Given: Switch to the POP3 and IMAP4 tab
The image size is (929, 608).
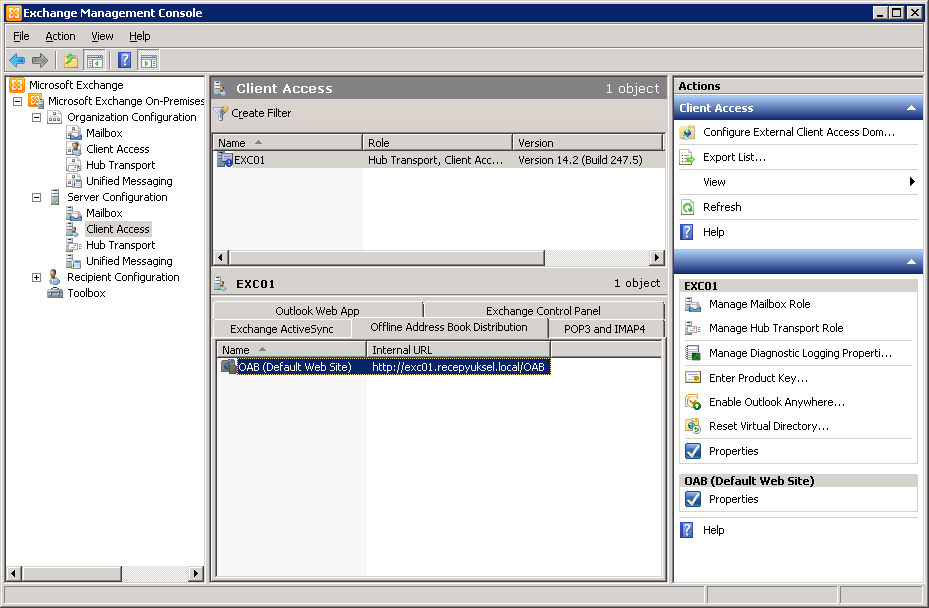Looking at the screenshot, I should click(x=605, y=329).
